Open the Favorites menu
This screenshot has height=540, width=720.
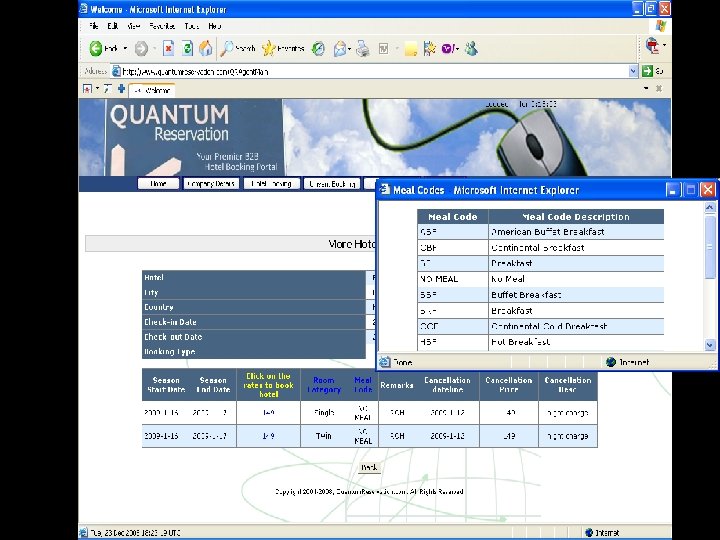pyautogui.click(x=162, y=26)
